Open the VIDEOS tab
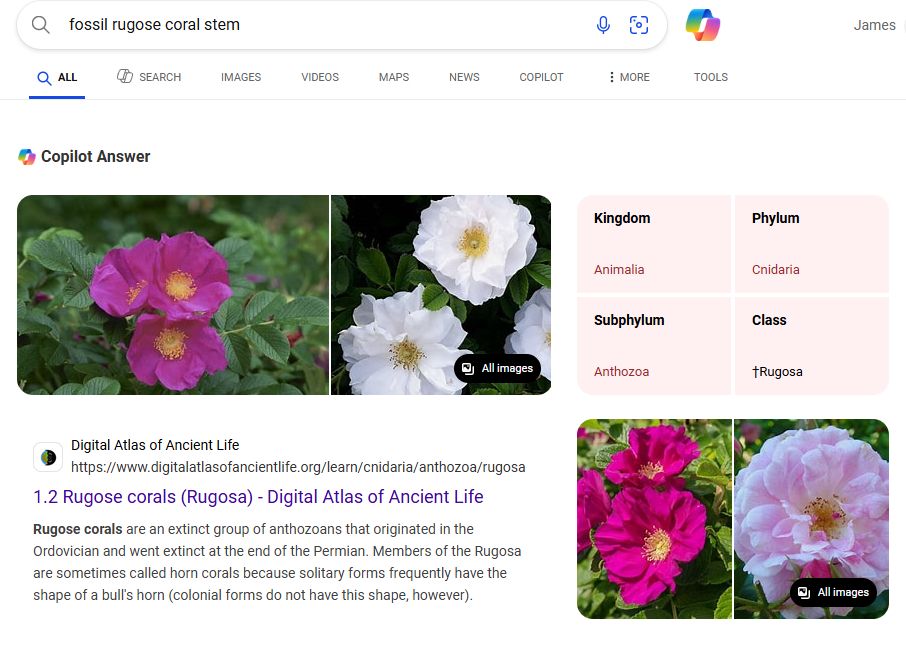The image size is (906, 647). pyautogui.click(x=320, y=77)
